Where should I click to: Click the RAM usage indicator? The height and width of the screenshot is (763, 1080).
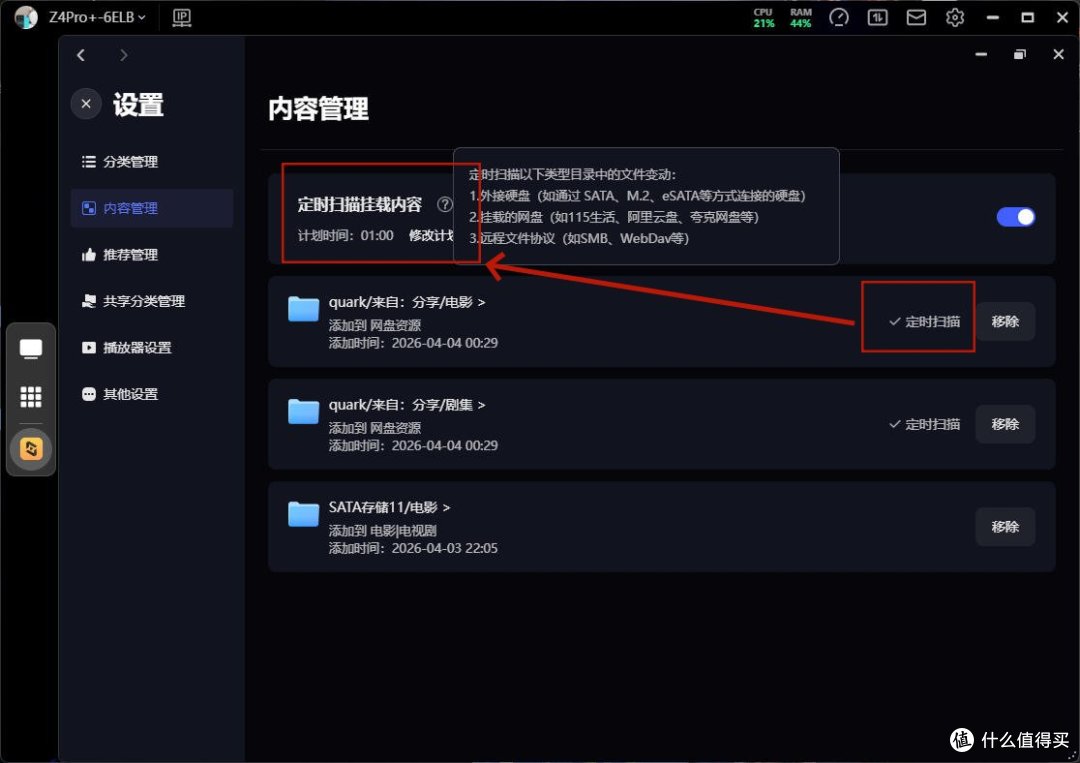pos(800,18)
